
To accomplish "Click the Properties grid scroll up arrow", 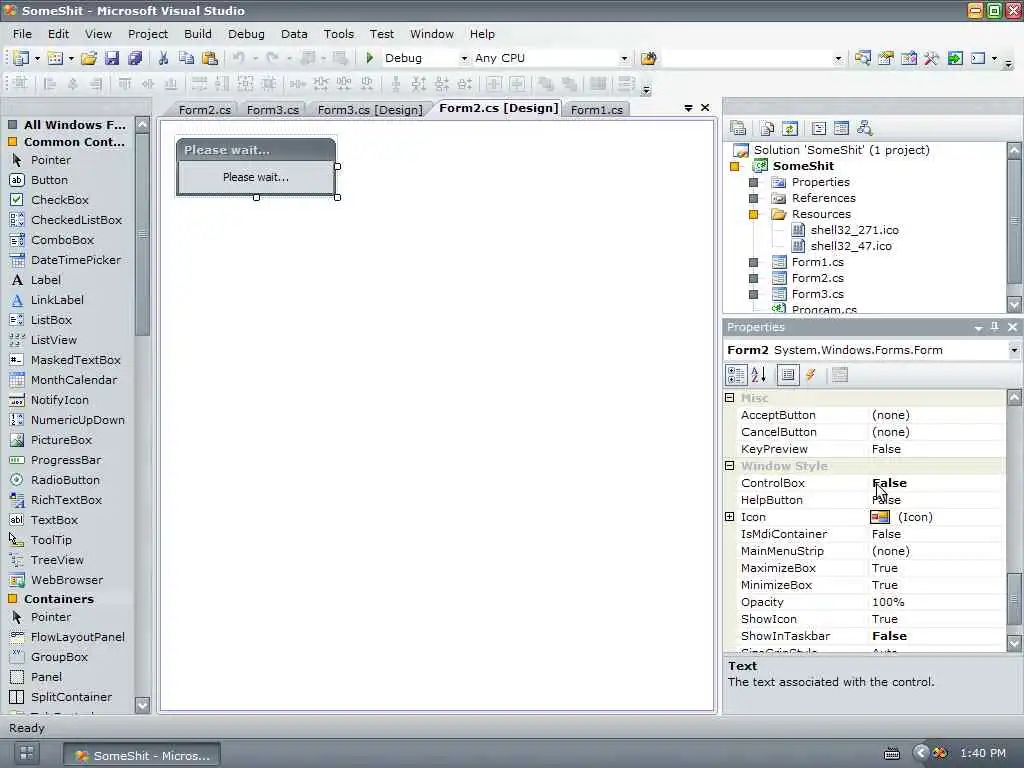I will tap(1014, 397).
